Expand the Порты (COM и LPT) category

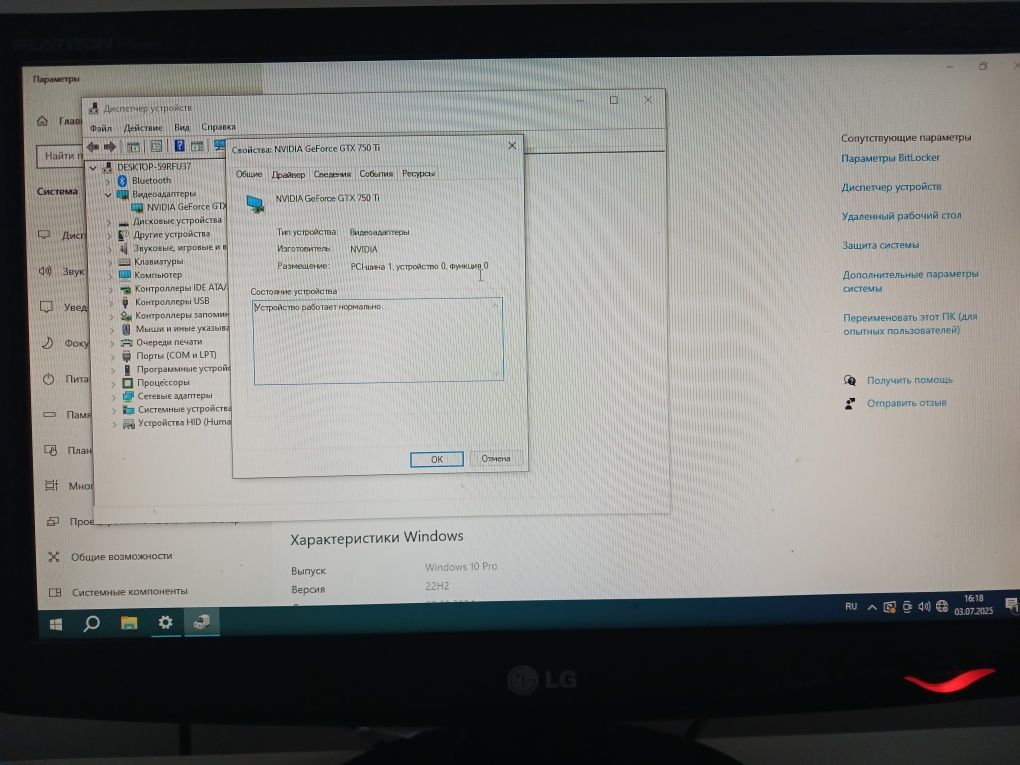[x=113, y=356]
